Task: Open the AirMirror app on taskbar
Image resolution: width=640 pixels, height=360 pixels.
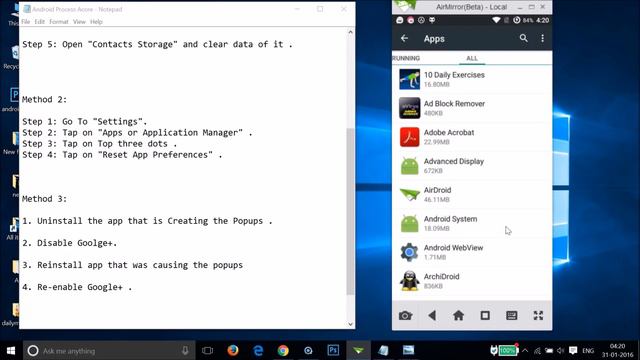Action: 358,350
